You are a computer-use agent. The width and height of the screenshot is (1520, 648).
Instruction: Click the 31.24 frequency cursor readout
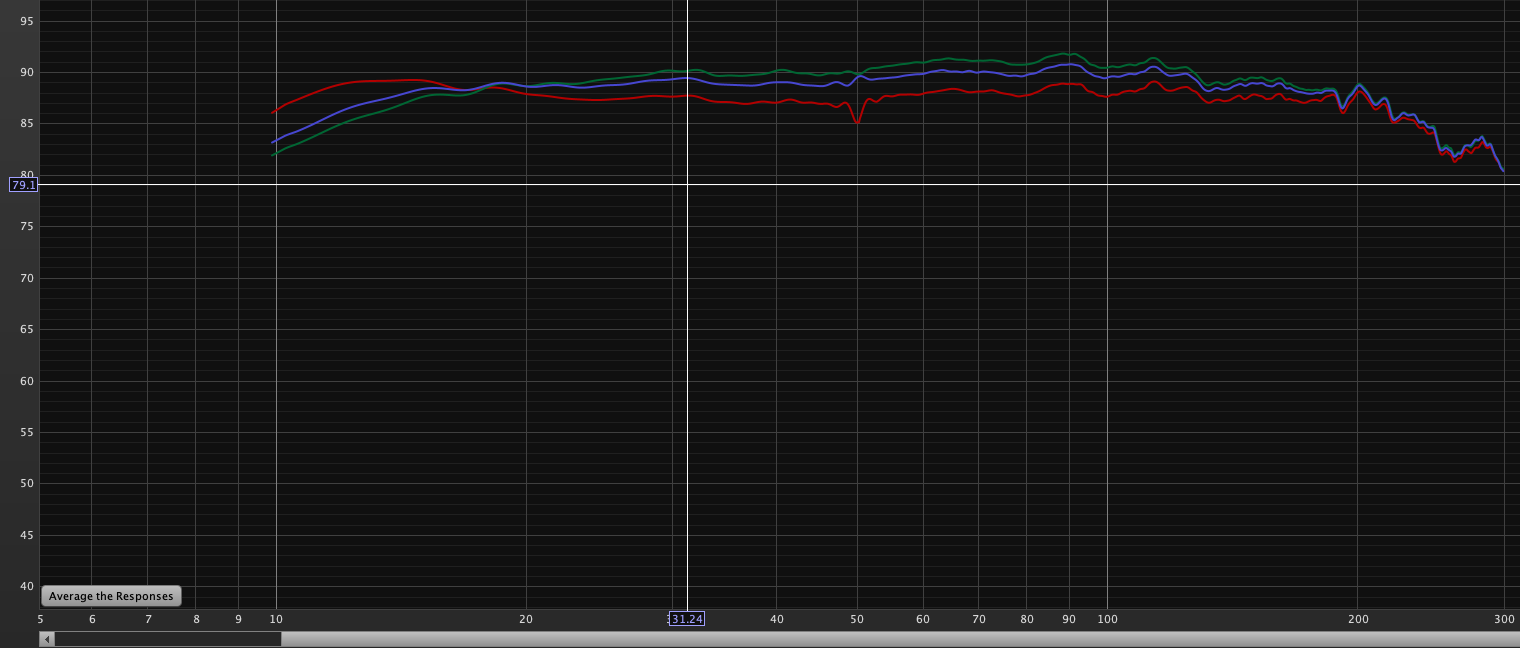tap(686, 619)
